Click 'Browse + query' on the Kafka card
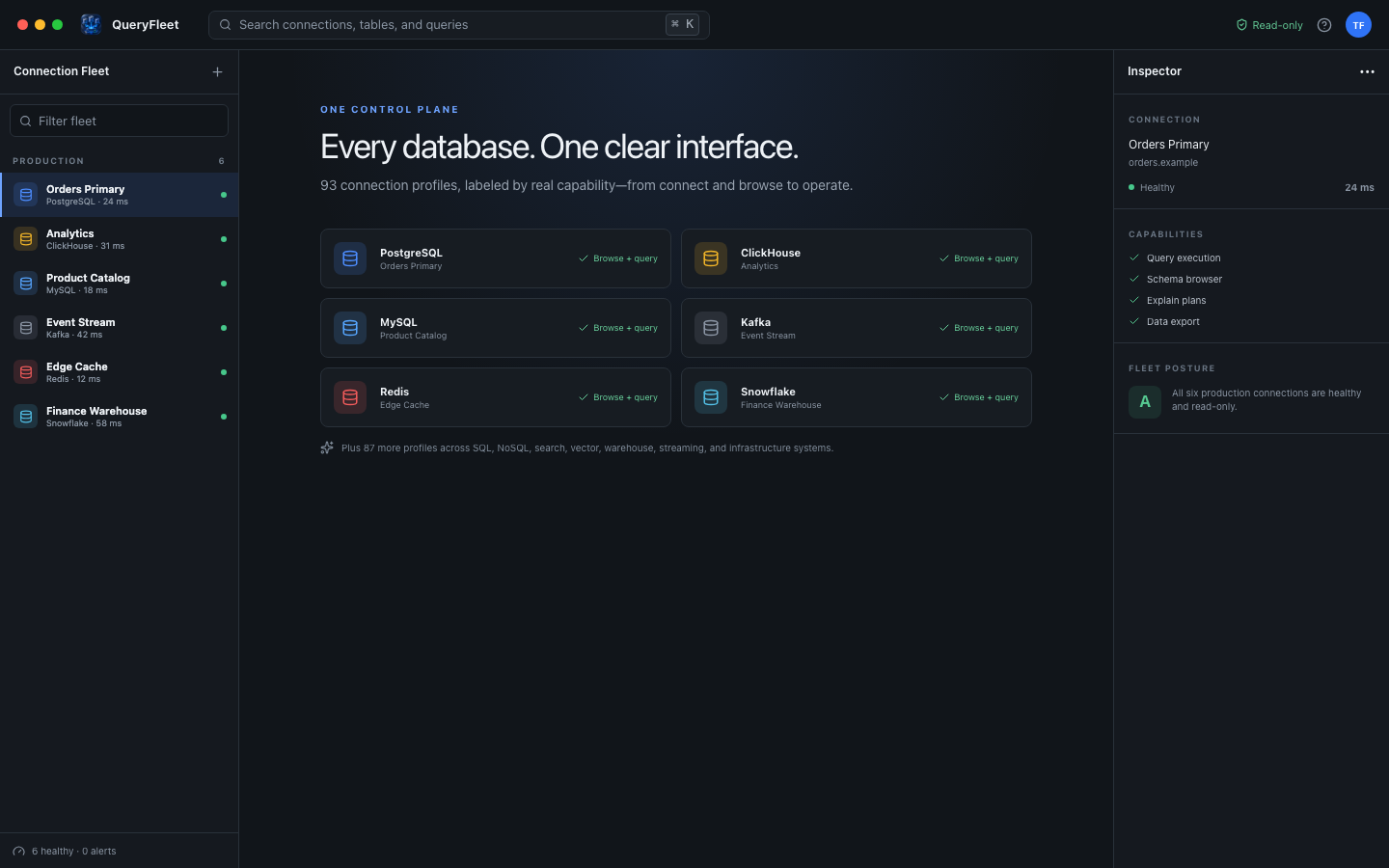 (x=979, y=328)
